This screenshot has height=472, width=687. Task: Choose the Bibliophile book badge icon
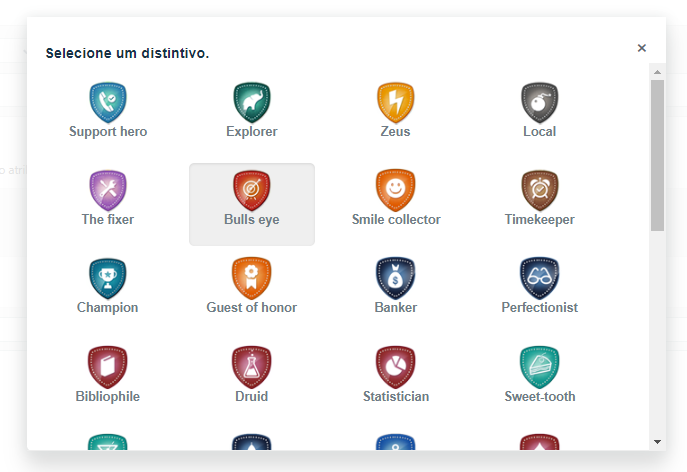coord(108,367)
